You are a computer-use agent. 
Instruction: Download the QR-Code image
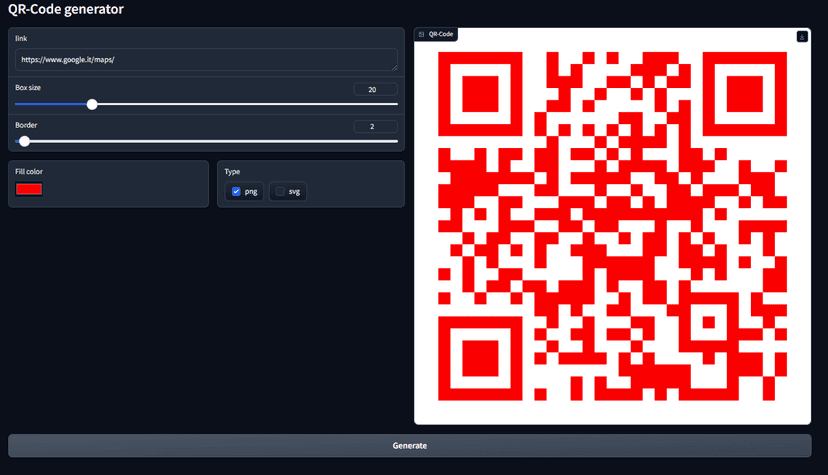[x=802, y=36]
